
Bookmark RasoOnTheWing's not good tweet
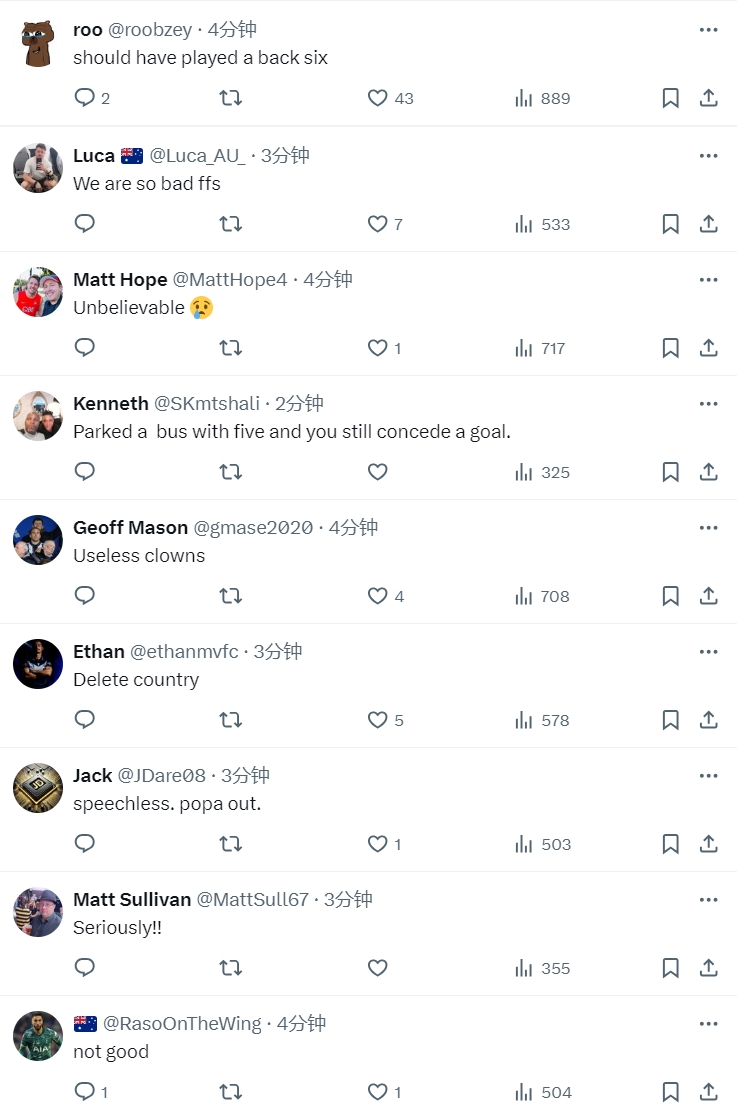(670, 1091)
